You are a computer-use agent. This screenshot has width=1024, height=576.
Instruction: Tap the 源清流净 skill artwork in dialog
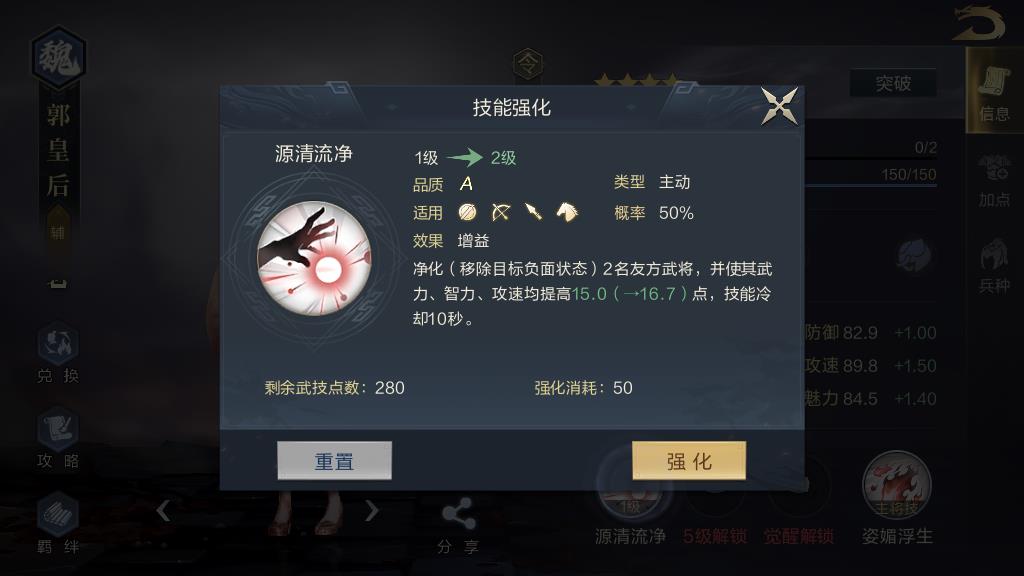coord(315,259)
